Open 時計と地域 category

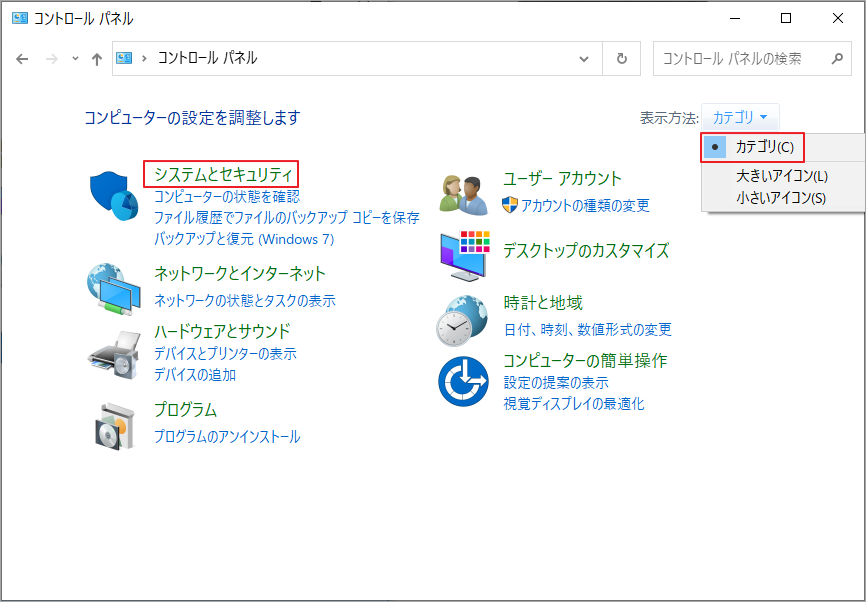click(x=543, y=302)
